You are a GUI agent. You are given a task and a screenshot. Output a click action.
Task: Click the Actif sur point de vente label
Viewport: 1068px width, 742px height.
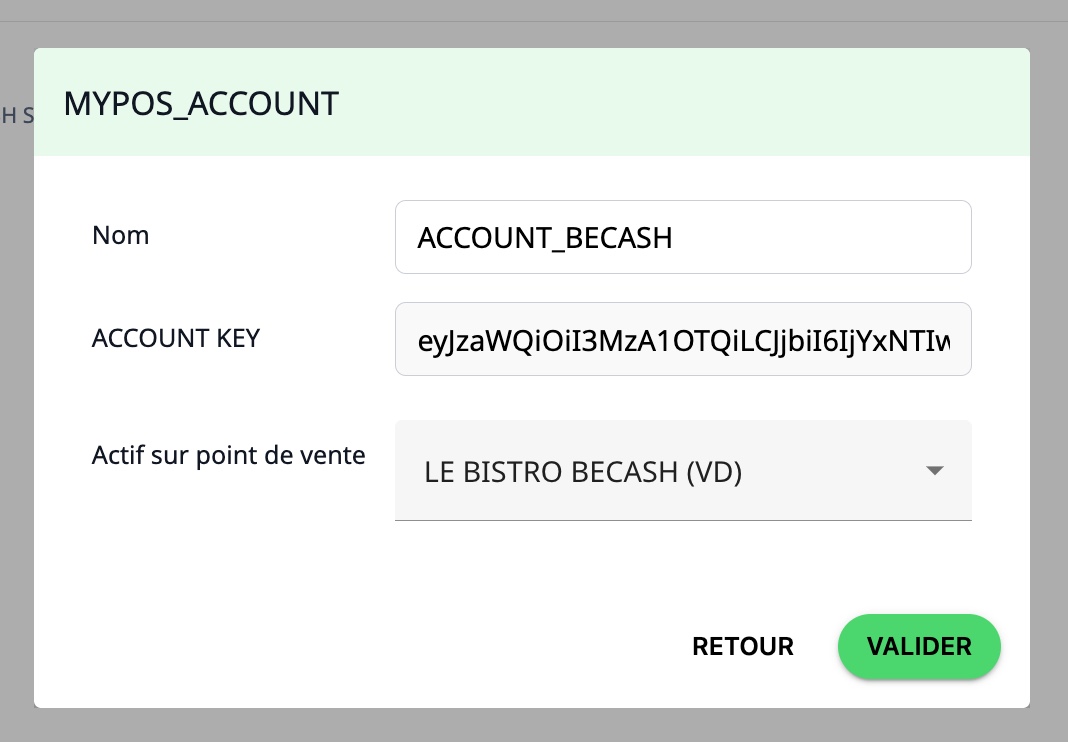(228, 456)
